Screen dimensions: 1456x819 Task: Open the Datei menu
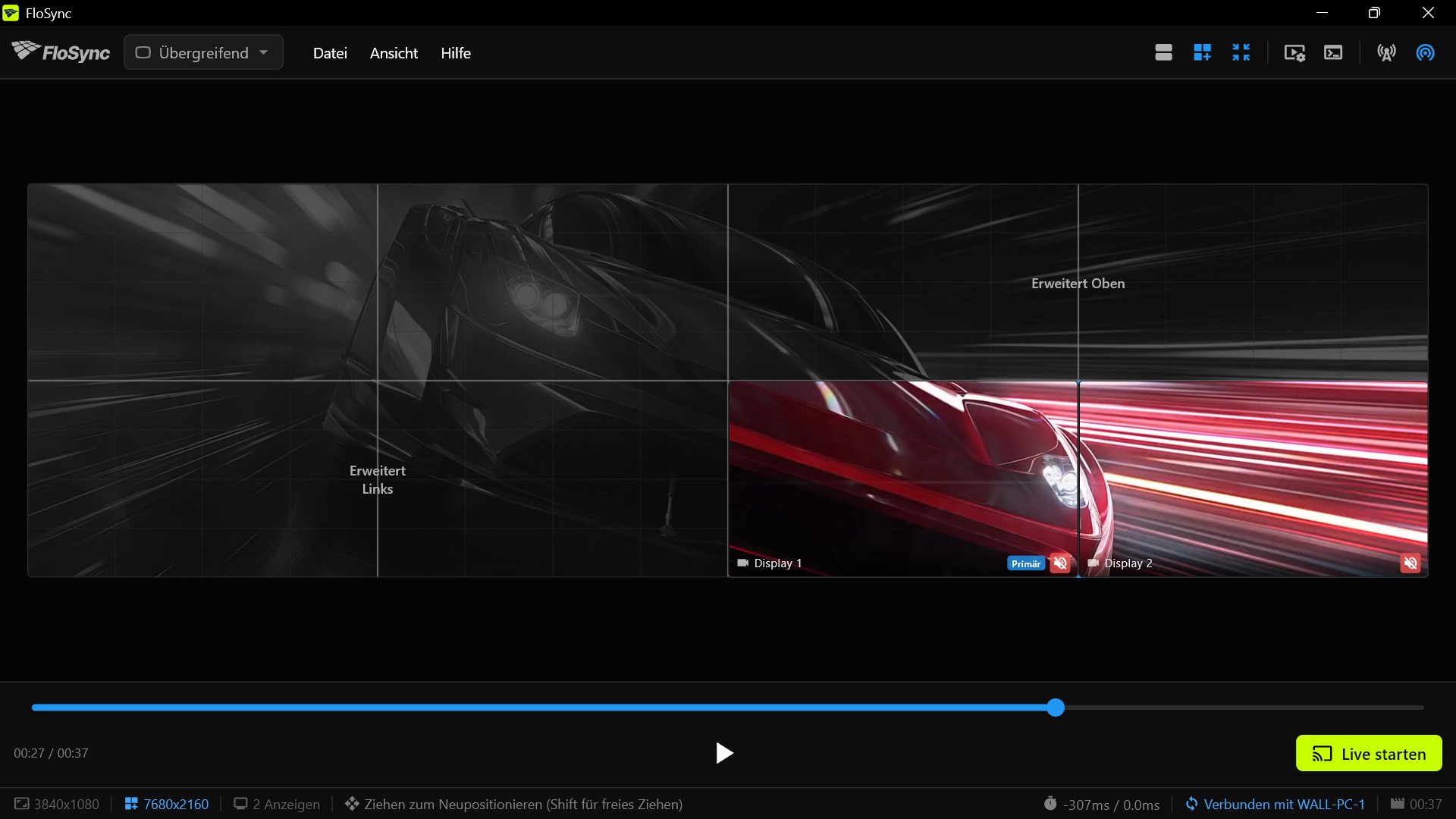pyautogui.click(x=330, y=53)
